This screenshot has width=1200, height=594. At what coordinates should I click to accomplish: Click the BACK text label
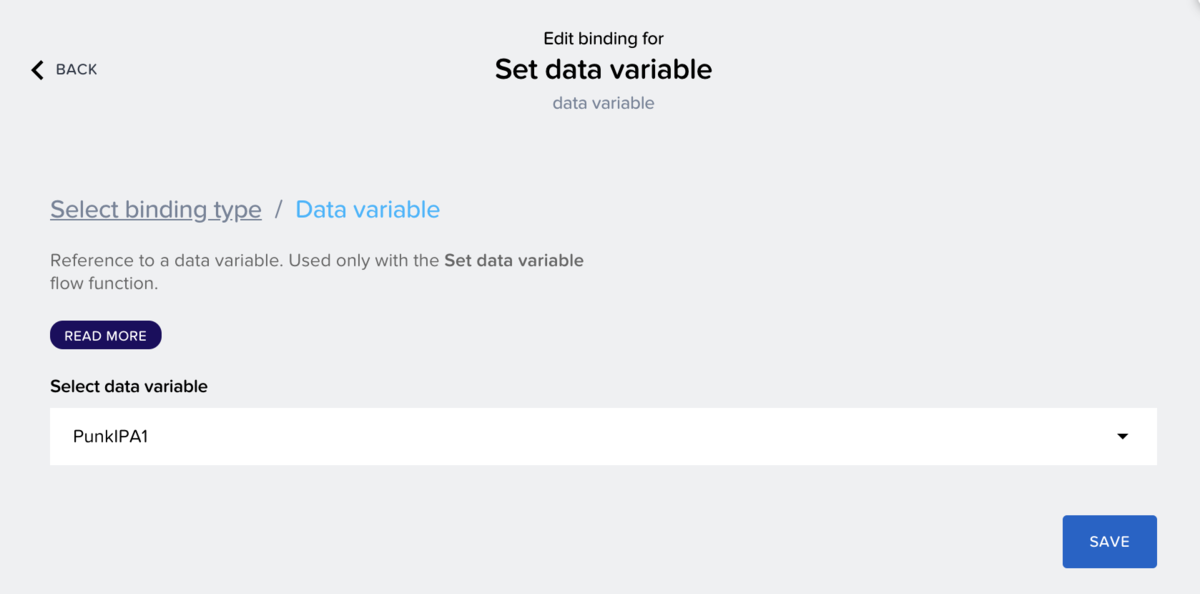76,70
